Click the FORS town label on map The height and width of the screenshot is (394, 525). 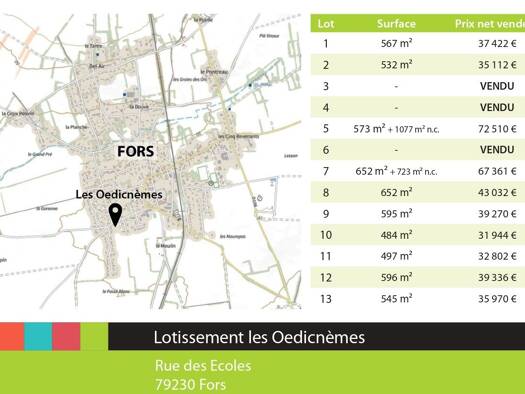point(136,151)
